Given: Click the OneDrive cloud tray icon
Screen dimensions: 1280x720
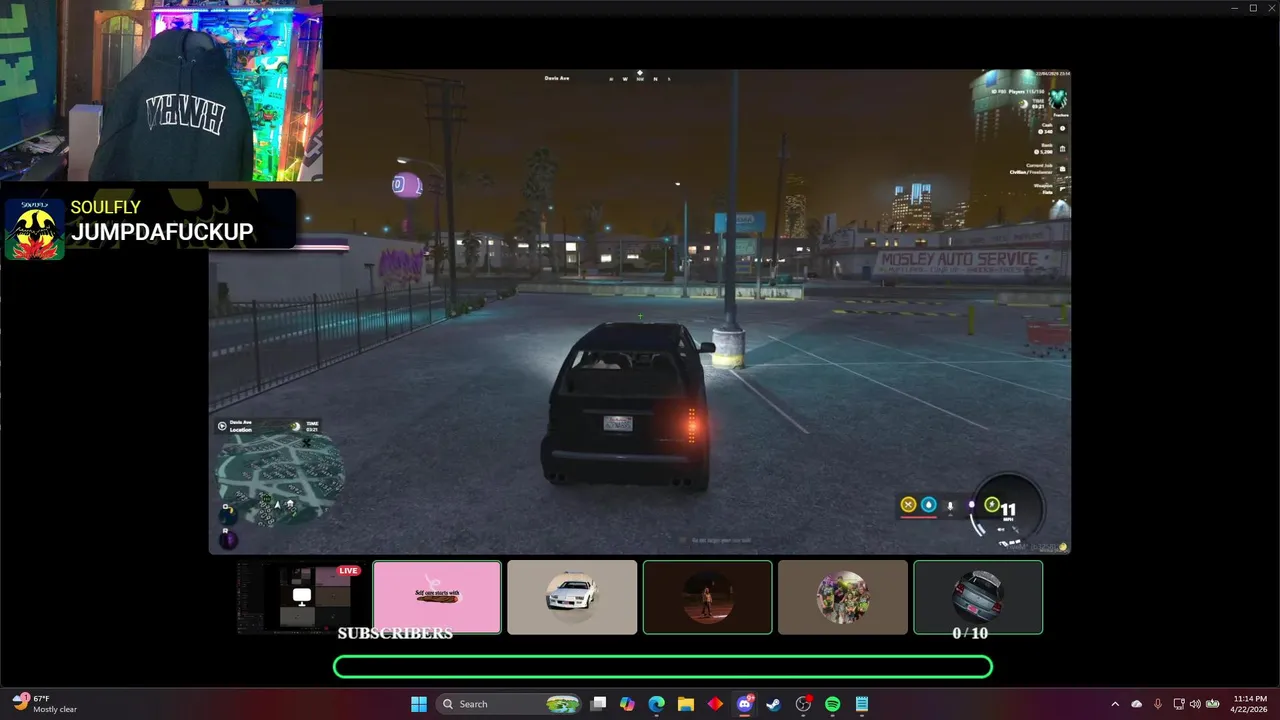Looking at the screenshot, I should [1136, 704].
